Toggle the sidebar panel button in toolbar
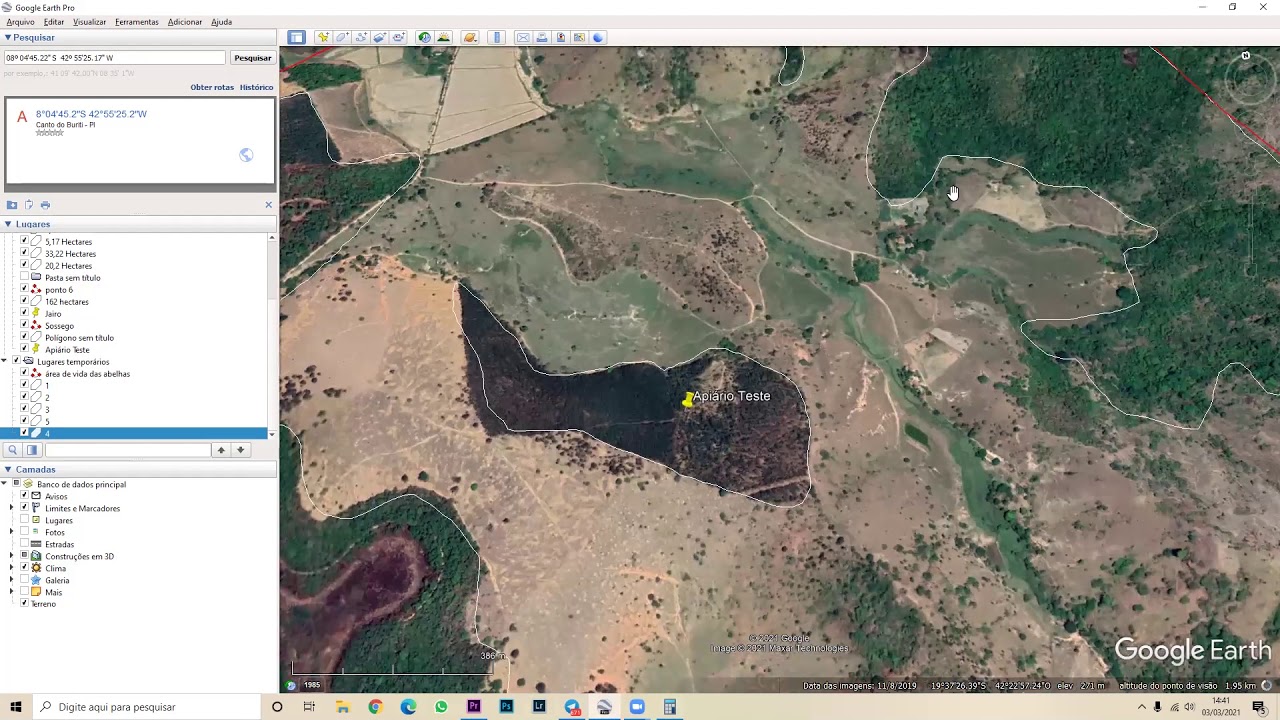Viewport: 1280px width, 720px height. (x=296, y=37)
